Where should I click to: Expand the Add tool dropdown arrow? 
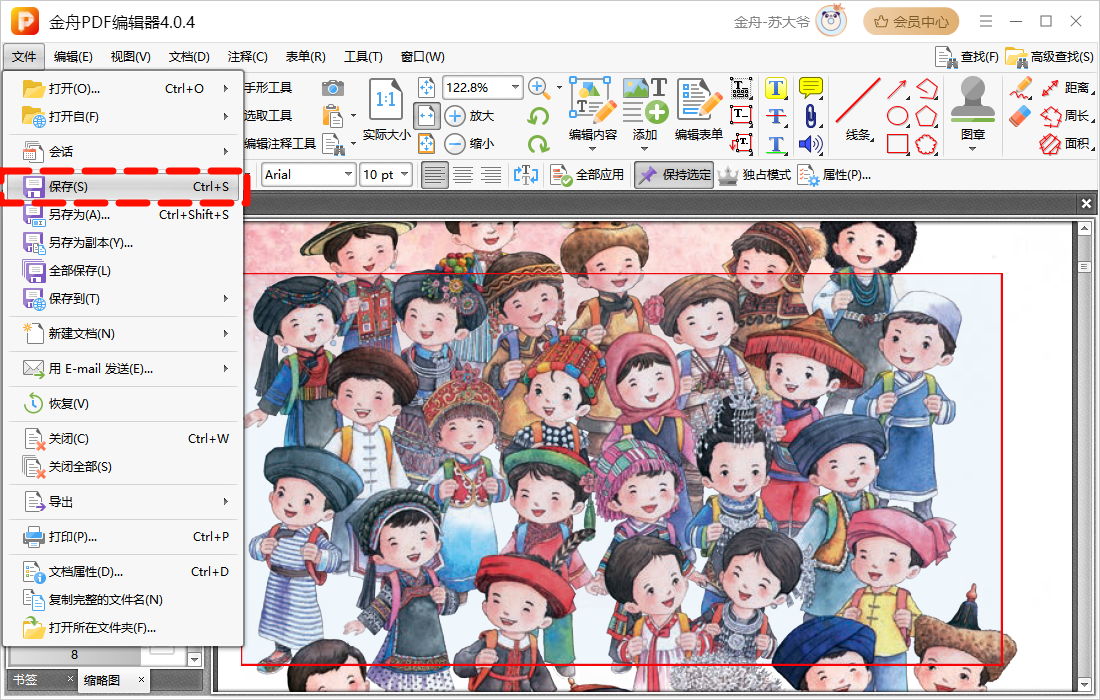(645, 149)
